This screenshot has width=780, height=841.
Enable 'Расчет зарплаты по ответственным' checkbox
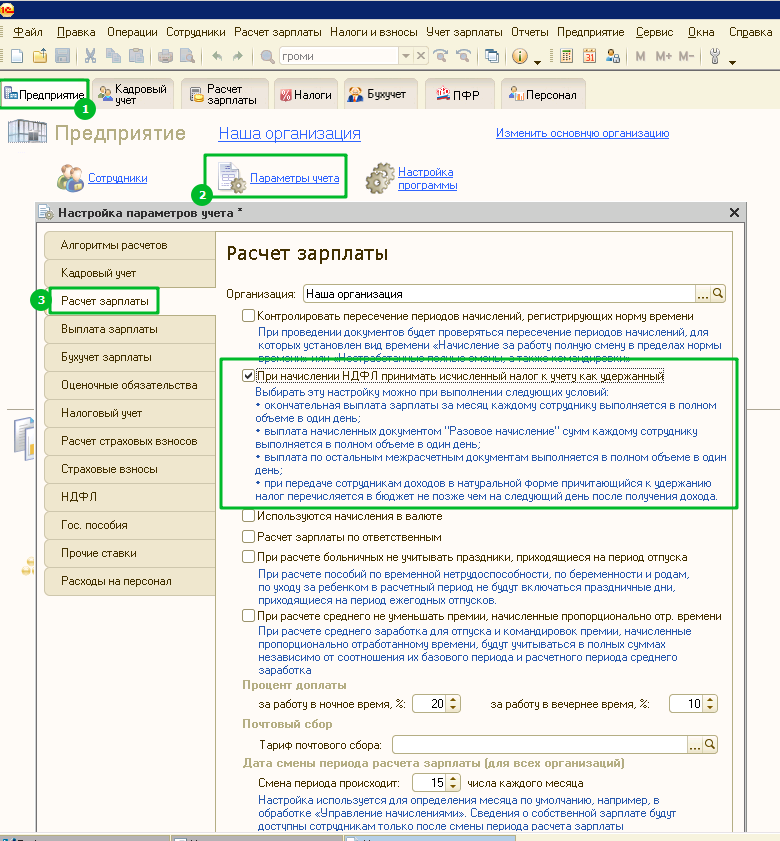(248, 536)
